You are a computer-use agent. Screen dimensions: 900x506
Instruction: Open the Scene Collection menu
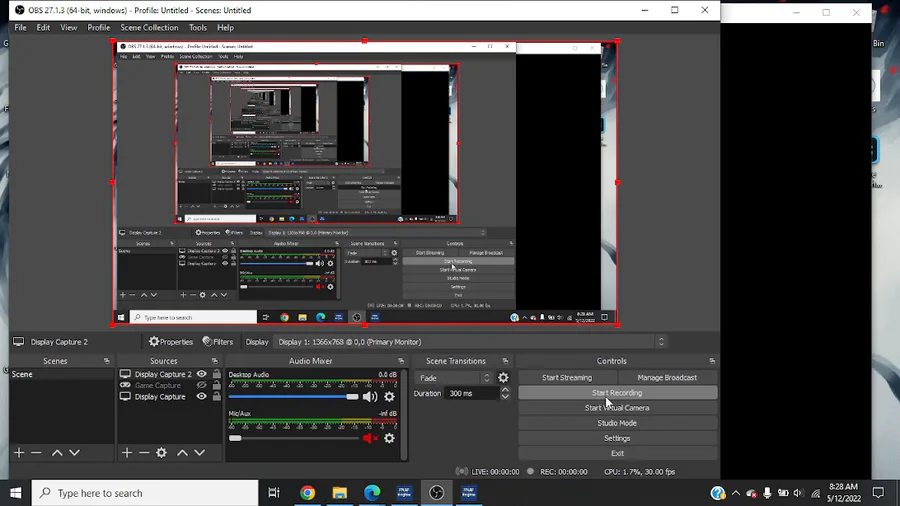pyautogui.click(x=149, y=28)
